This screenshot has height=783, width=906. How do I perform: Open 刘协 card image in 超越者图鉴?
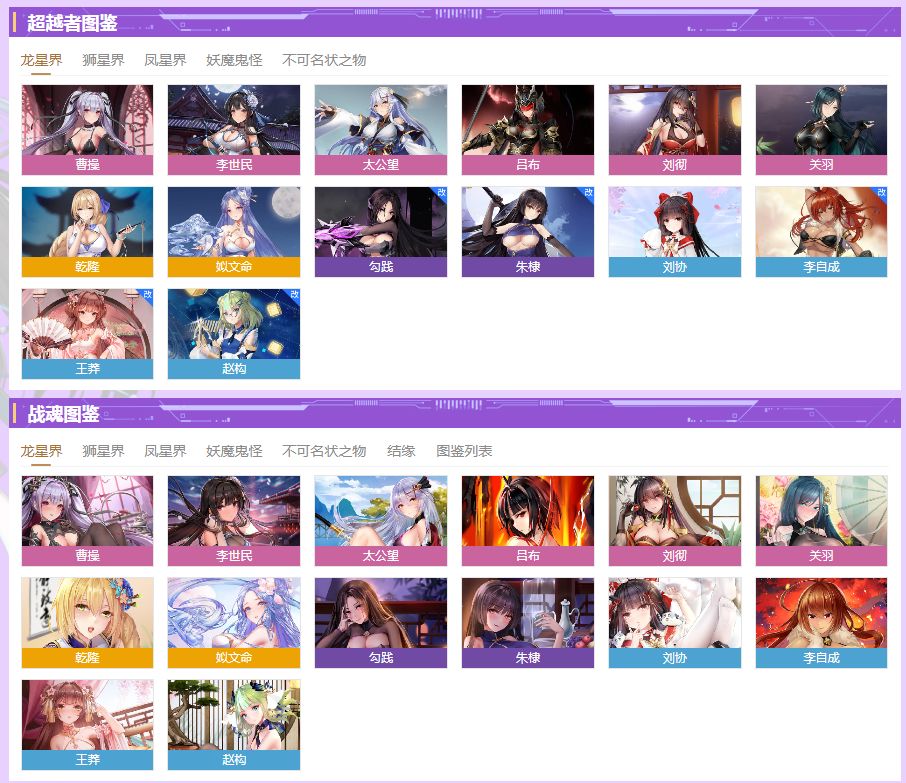[x=674, y=222]
